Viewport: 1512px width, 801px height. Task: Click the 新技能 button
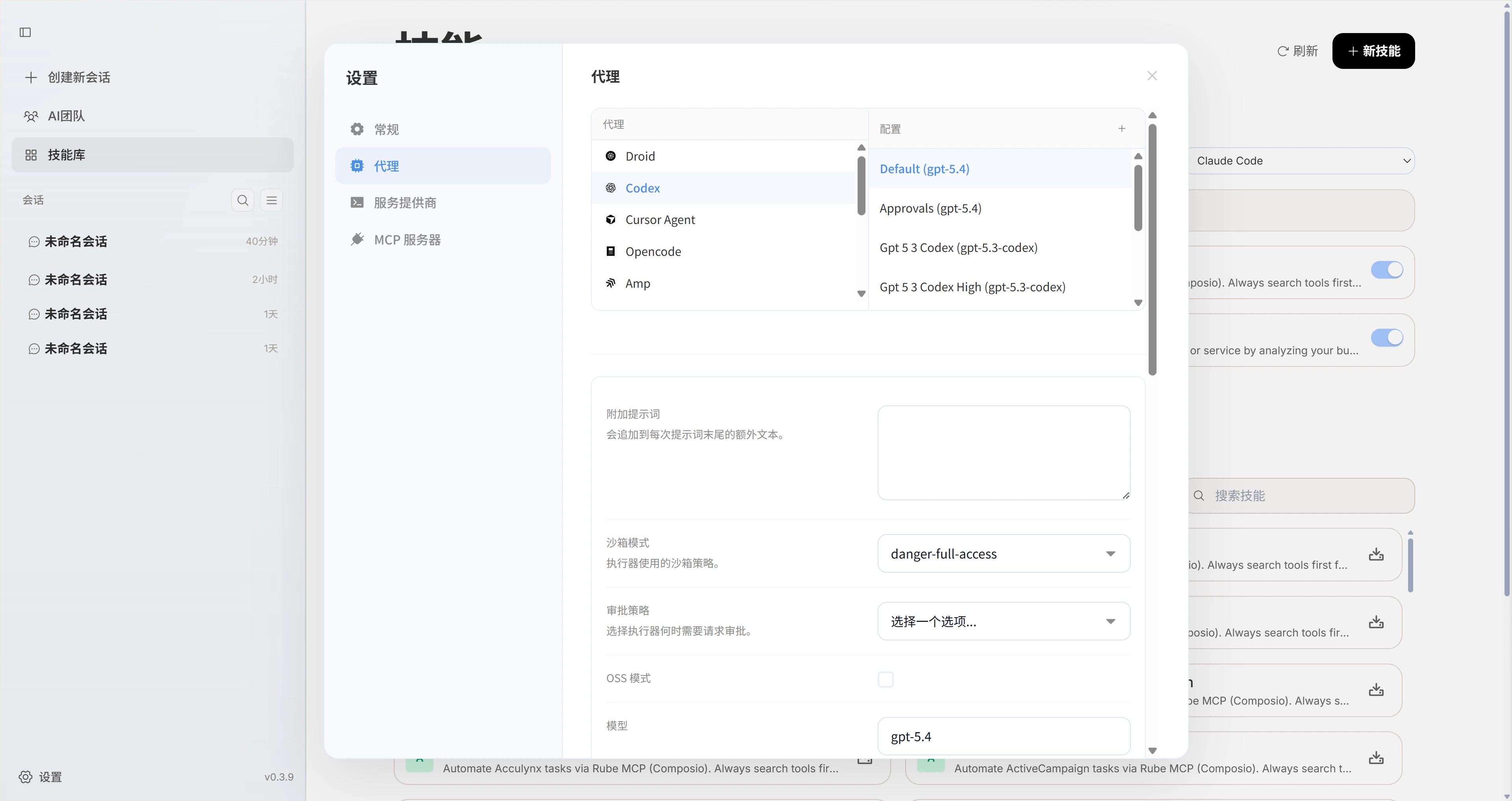point(1373,51)
